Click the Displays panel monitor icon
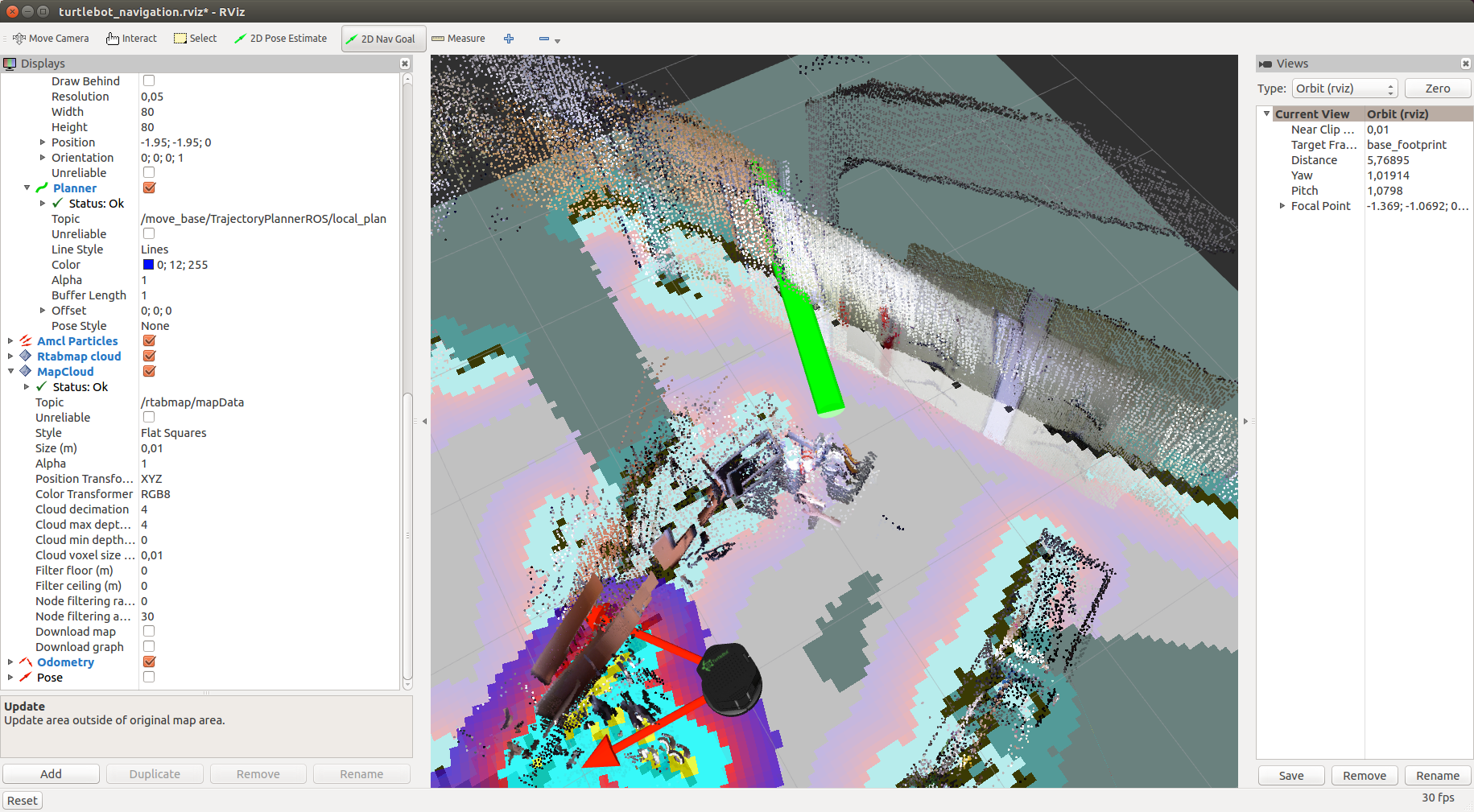Image resolution: width=1474 pixels, height=812 pixels. tap(10, 64)
